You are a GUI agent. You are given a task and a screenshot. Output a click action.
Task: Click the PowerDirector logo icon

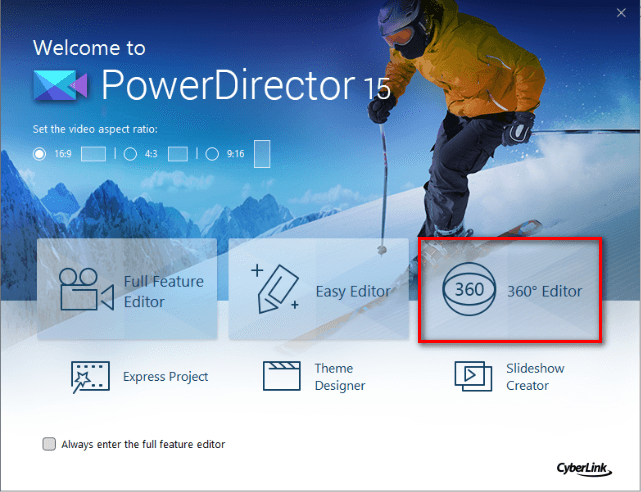(x=61, y=85)
